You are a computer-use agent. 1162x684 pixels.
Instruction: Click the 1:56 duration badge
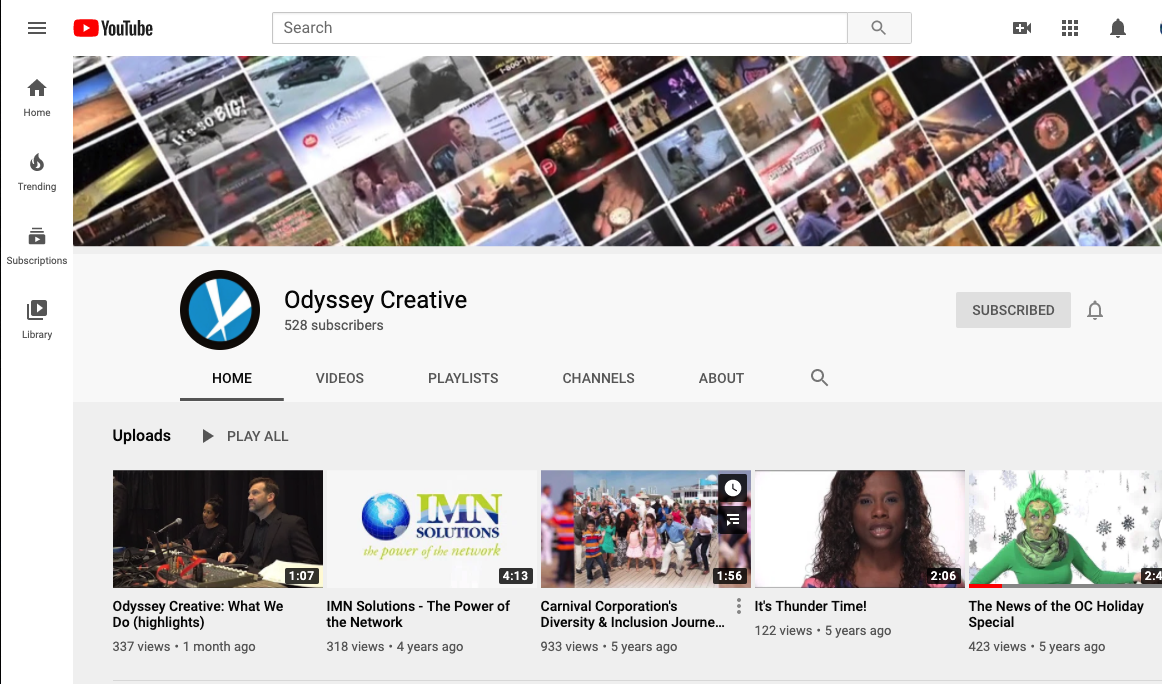(x=729, y=576)
